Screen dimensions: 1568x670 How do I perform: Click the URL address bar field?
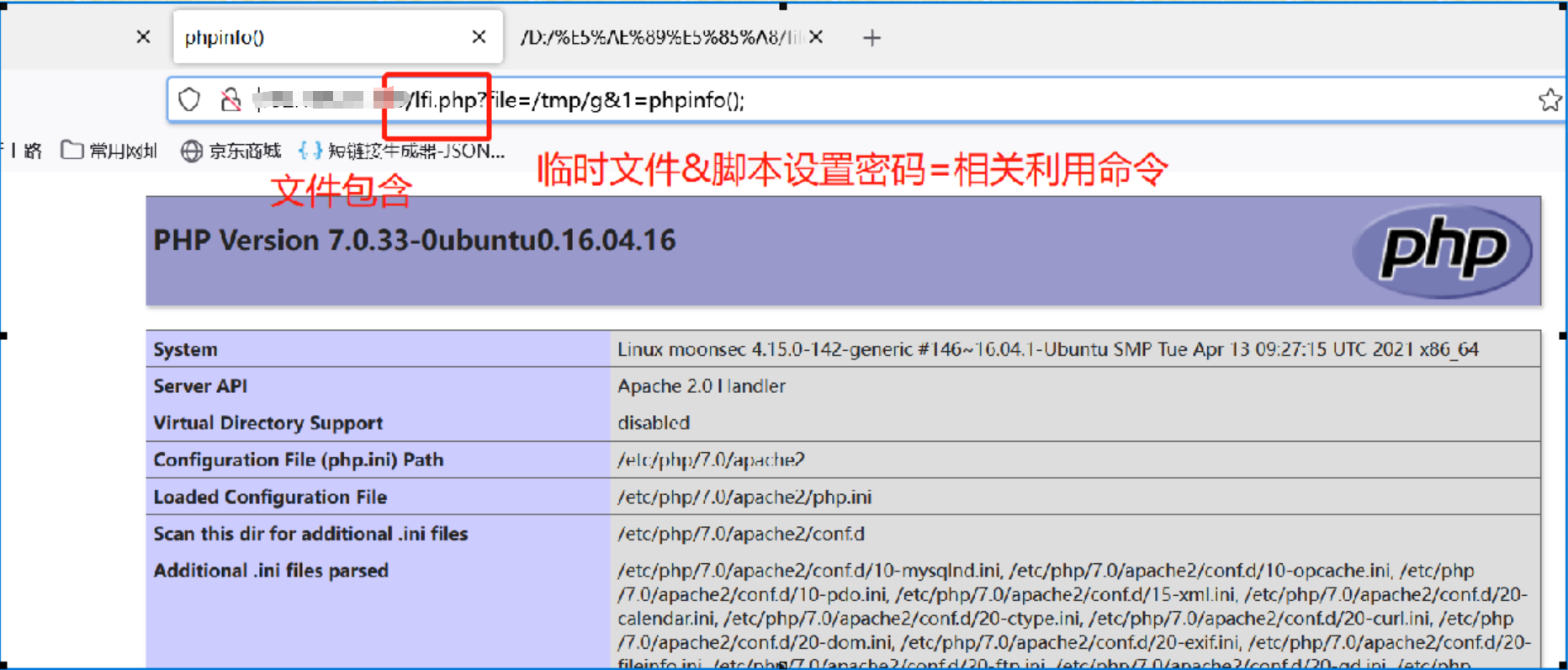[x=866, y=100]
